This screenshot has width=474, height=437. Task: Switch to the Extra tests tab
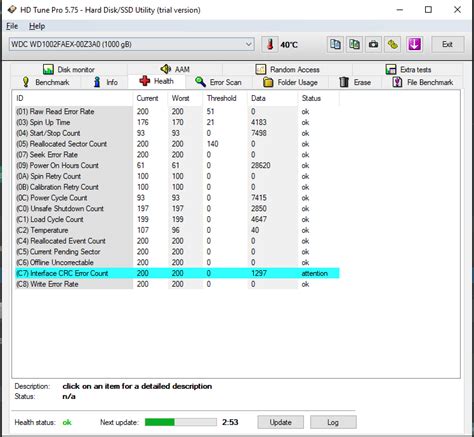[408, 69]
